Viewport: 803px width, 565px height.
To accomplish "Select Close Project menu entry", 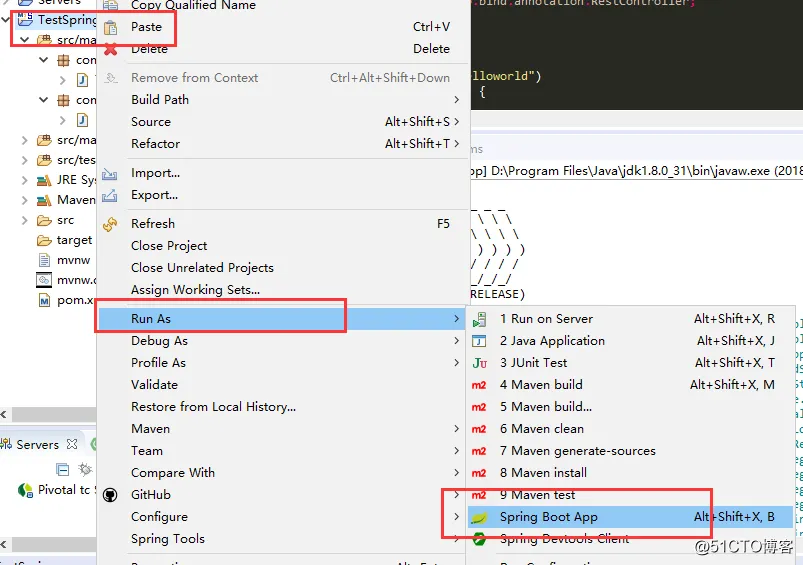I will pyautogui.click(x=283, y=246).
